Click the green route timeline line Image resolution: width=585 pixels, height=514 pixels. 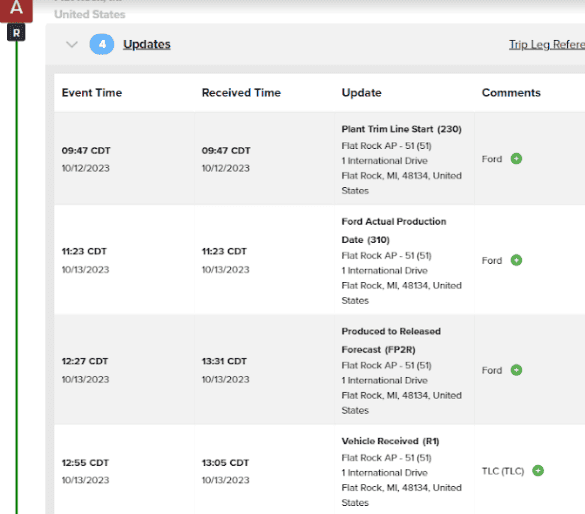coord(16,277)
